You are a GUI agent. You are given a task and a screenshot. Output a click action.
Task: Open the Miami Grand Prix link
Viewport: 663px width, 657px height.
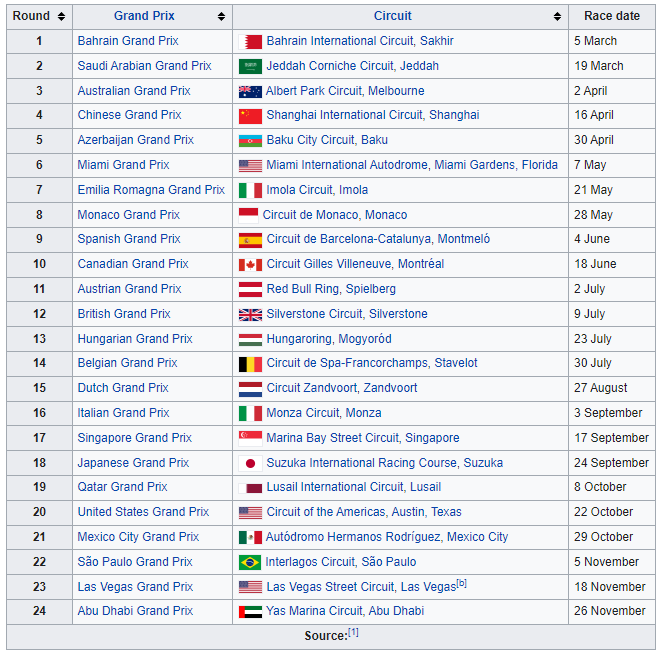pyautogui.click(x=123, y=165)
